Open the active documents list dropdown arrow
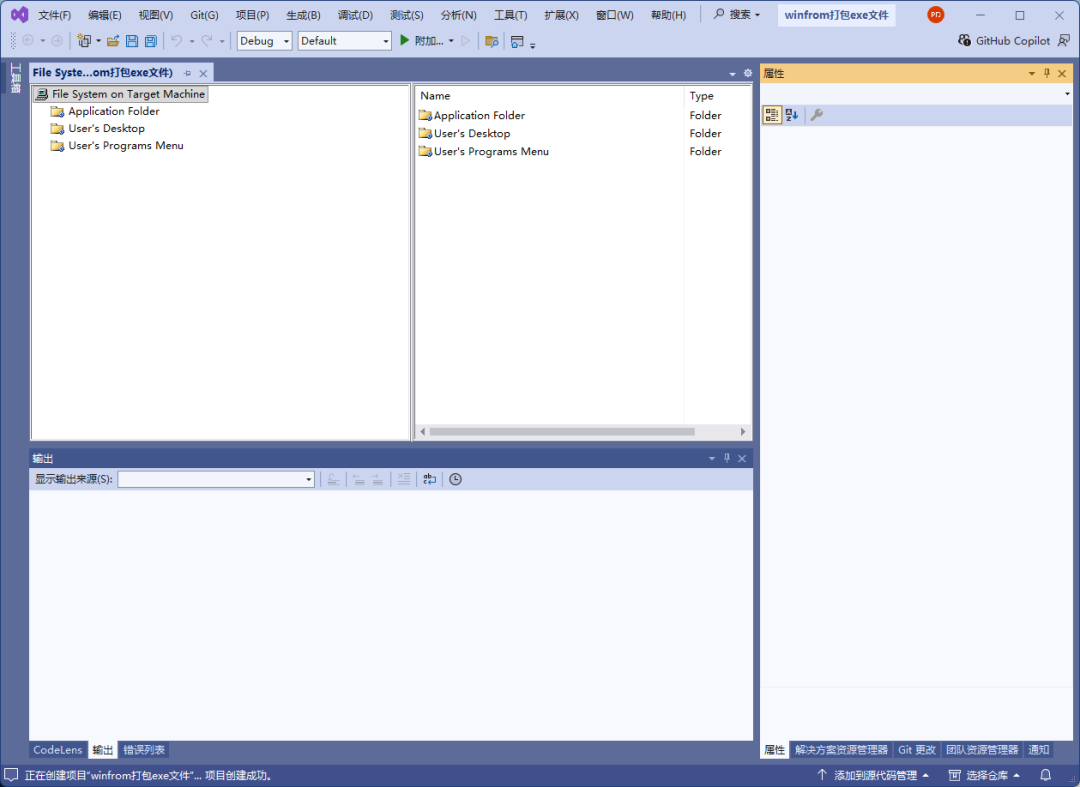 pyautogui.click(x=732, y=74)
